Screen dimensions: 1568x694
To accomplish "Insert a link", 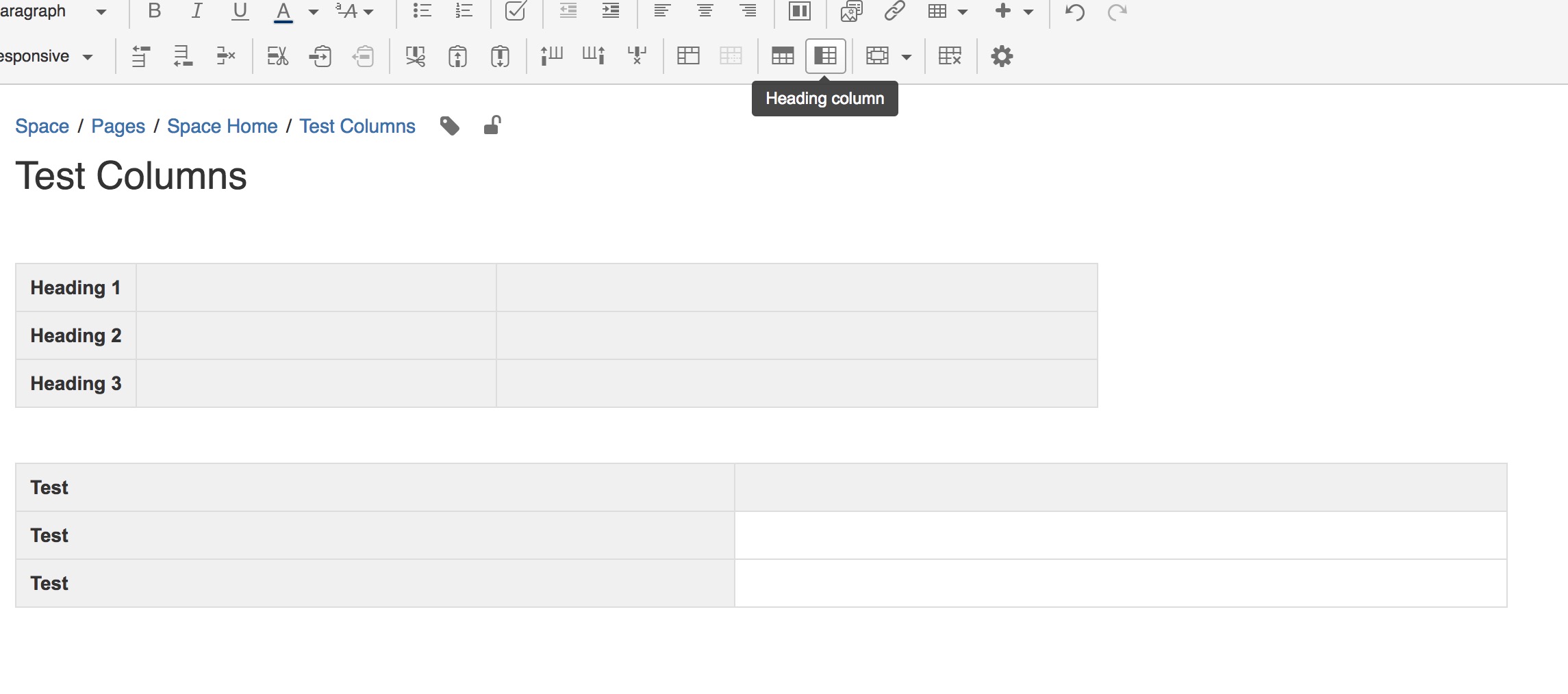I will coord(896,11).
